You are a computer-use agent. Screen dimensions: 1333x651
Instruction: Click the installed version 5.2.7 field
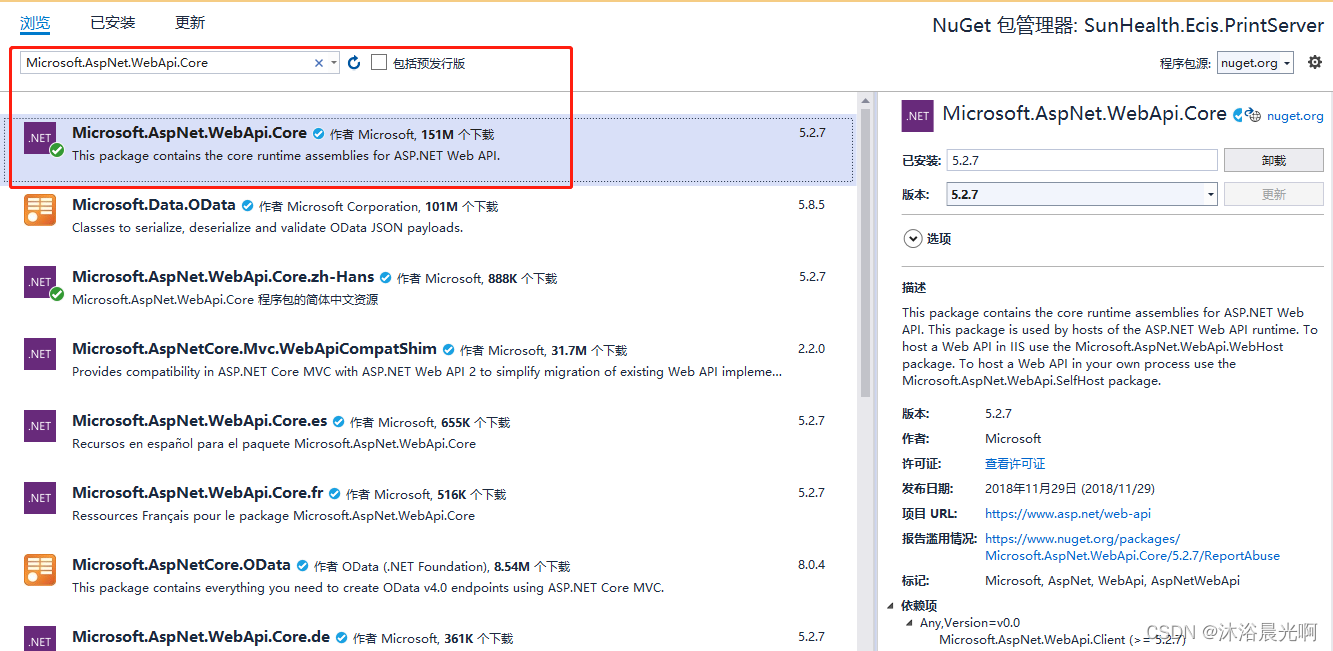pyautogui.click(x=1082, y=160)
